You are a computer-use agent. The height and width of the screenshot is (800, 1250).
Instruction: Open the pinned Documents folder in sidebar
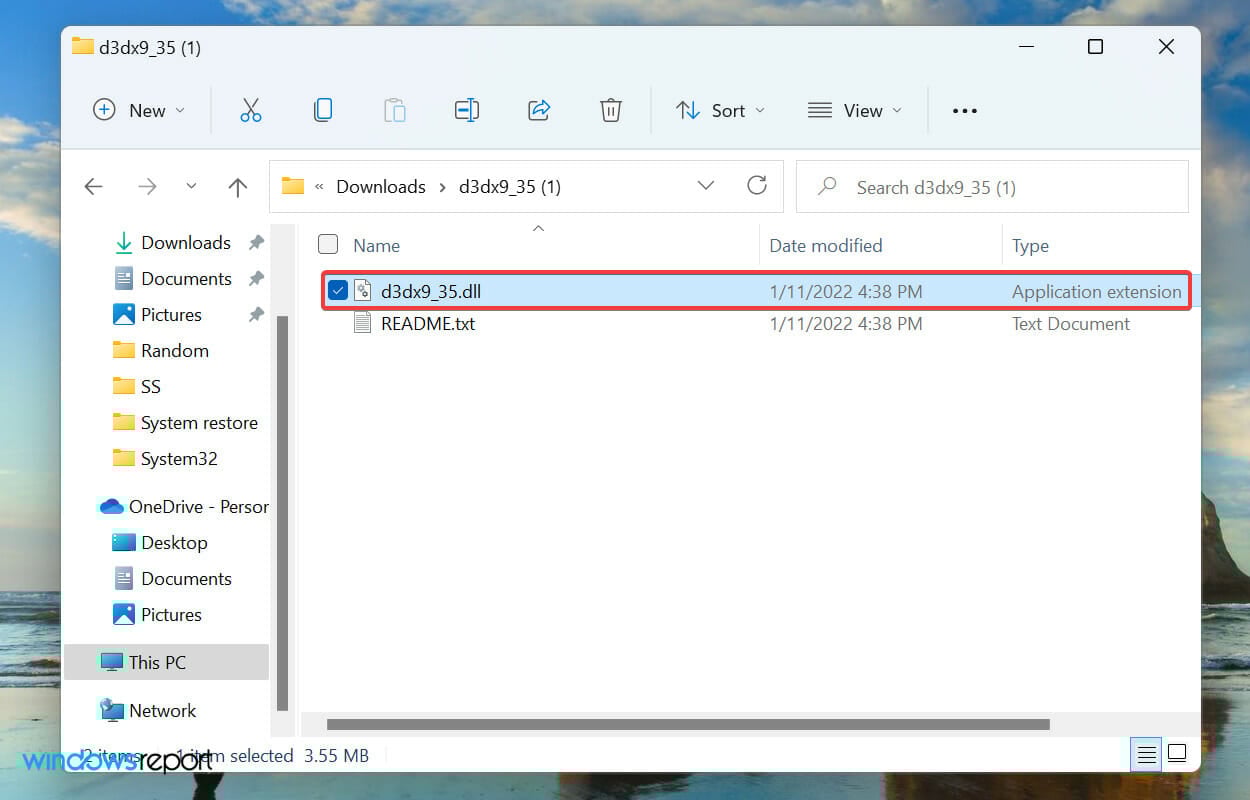tap(186, 279)
